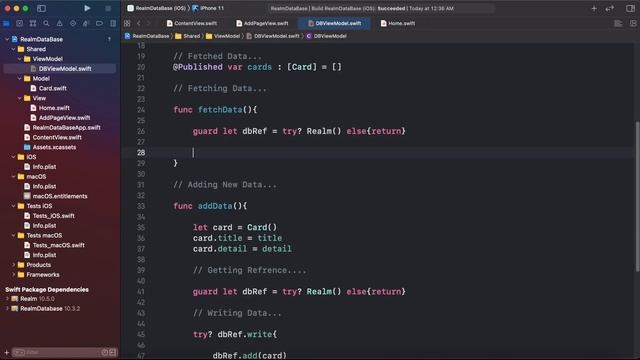
Task: Open the Debug navigator
Action: pyautogui.click(x=86, y=23)
